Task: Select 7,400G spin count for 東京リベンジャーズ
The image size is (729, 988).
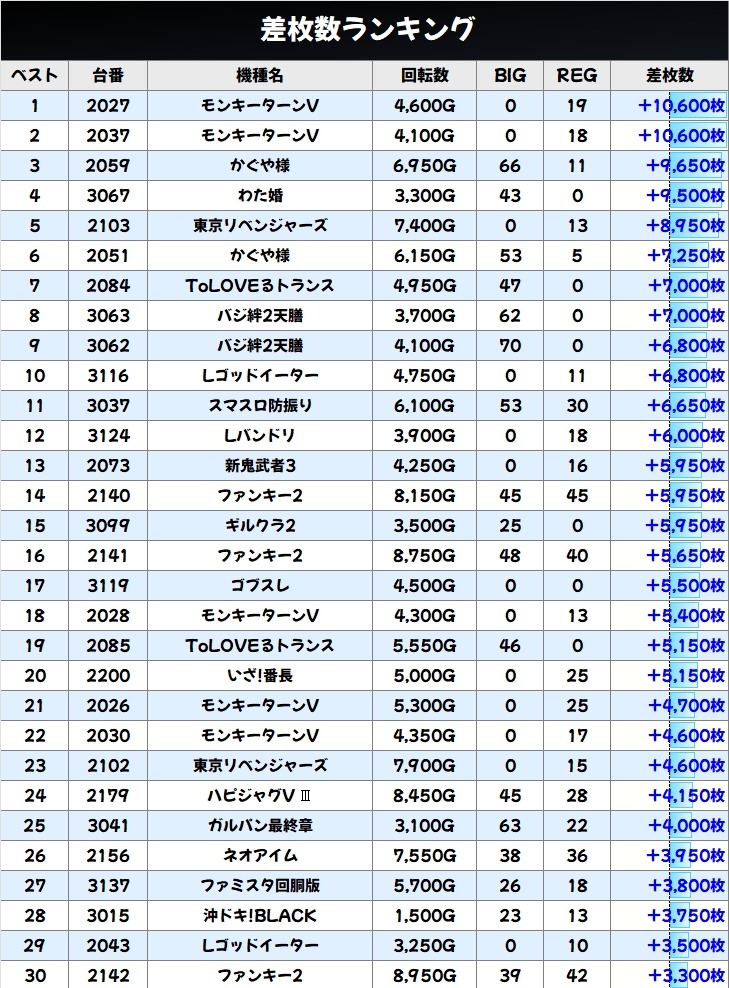Action: click(x=425, y=226)
